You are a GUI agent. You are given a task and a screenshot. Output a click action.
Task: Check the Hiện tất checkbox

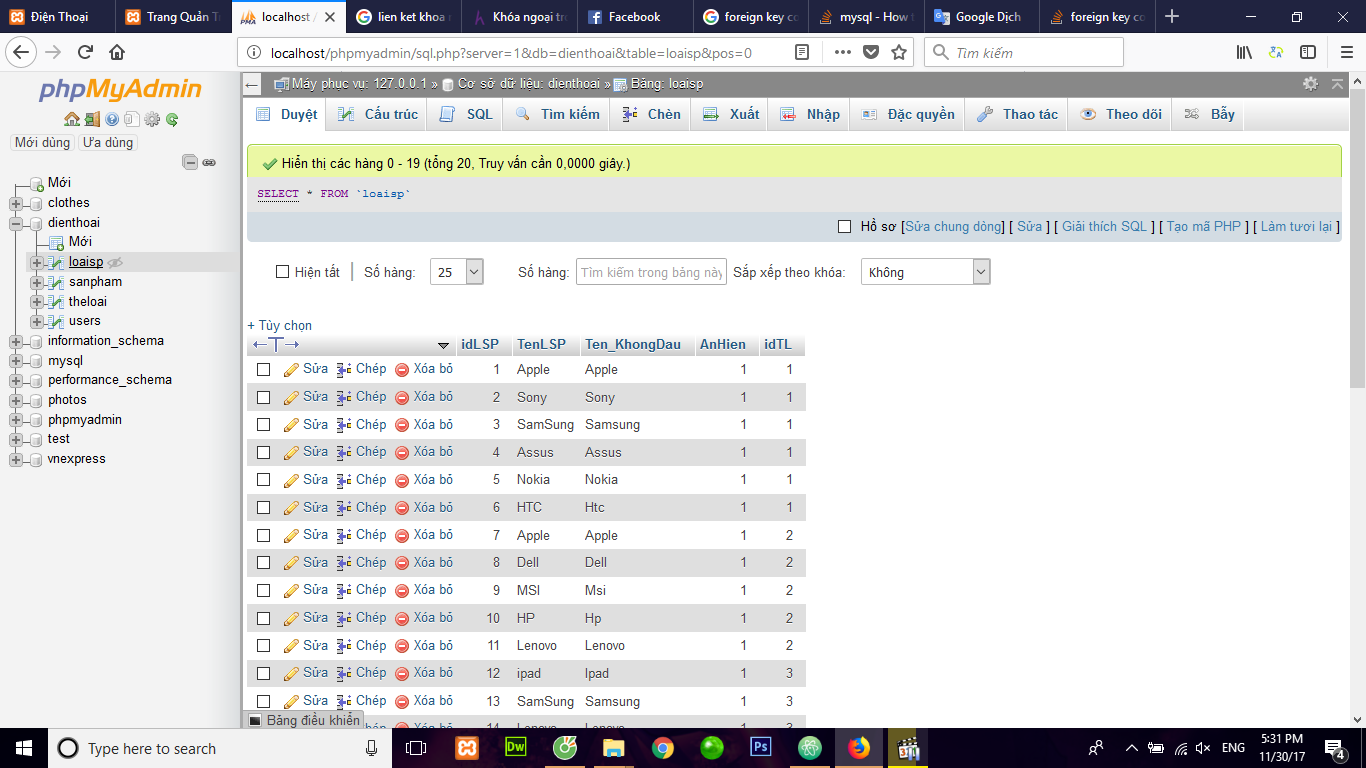(x=283, y=272)
